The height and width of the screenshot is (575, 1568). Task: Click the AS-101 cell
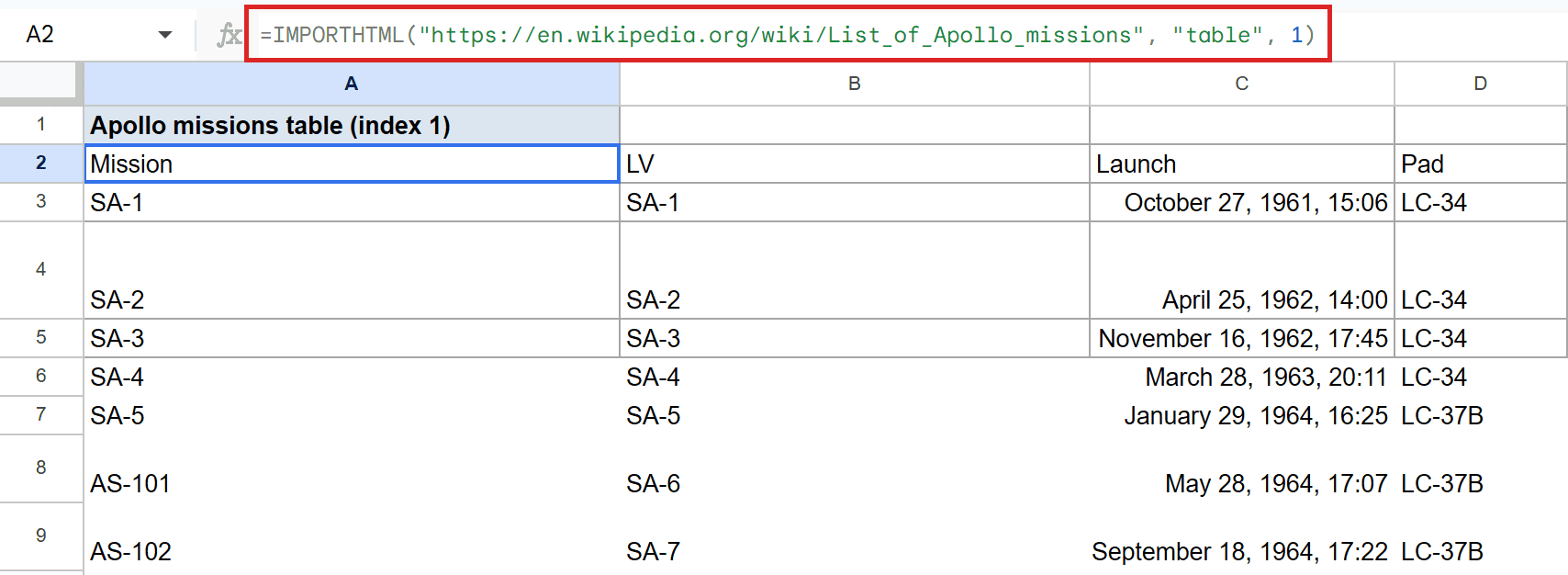click(x=352, y=468)
